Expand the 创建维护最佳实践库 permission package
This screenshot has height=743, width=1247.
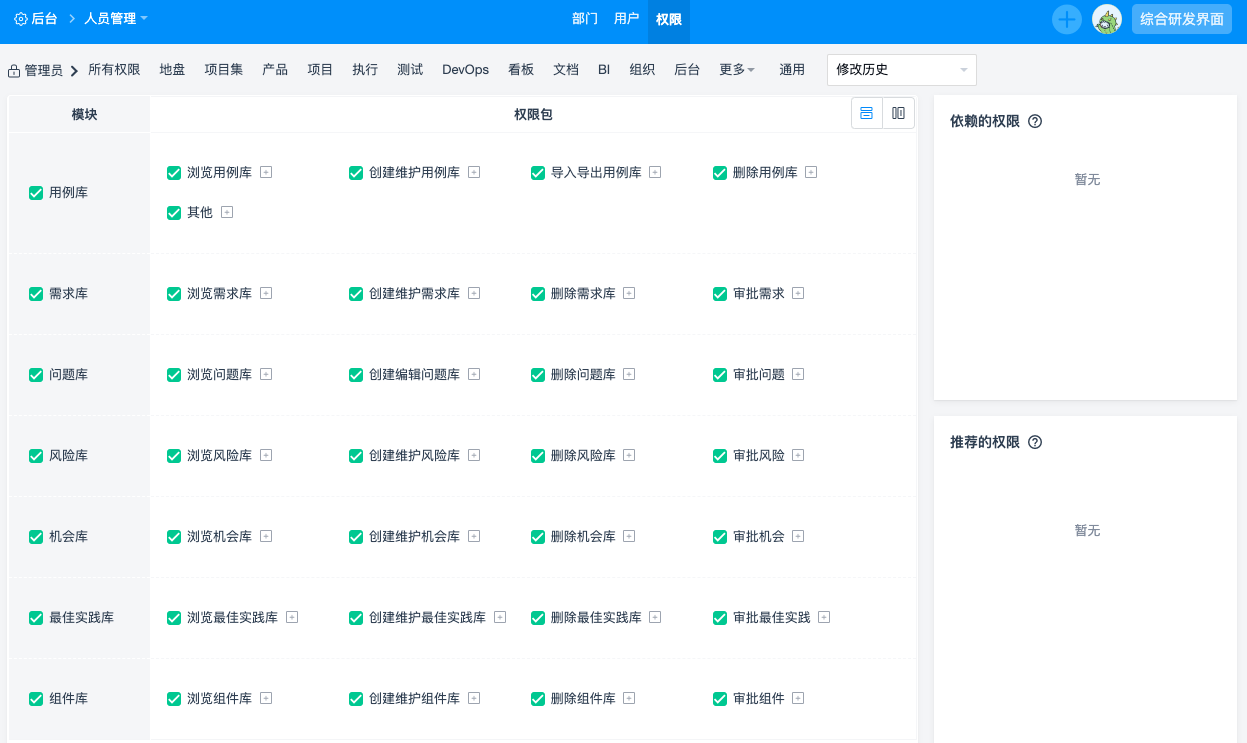500,617
